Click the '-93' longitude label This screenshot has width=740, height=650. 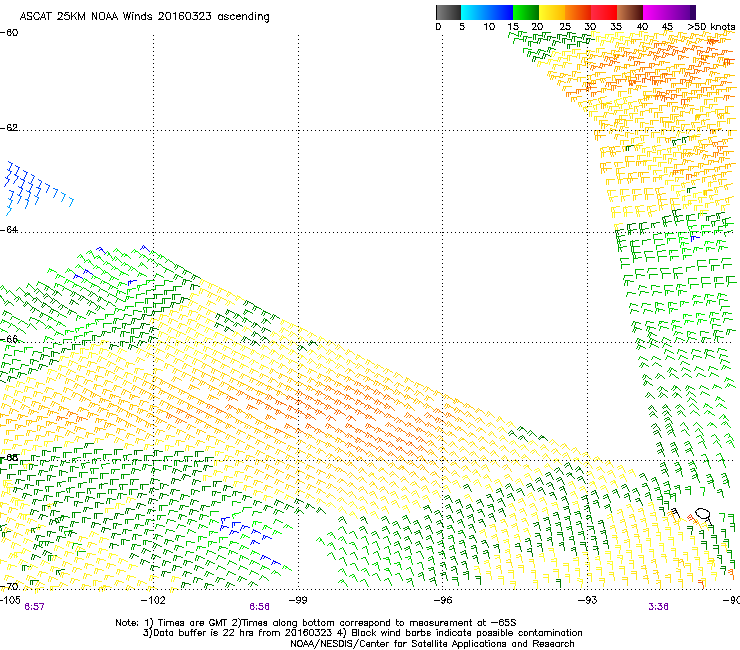coord(588,600)
